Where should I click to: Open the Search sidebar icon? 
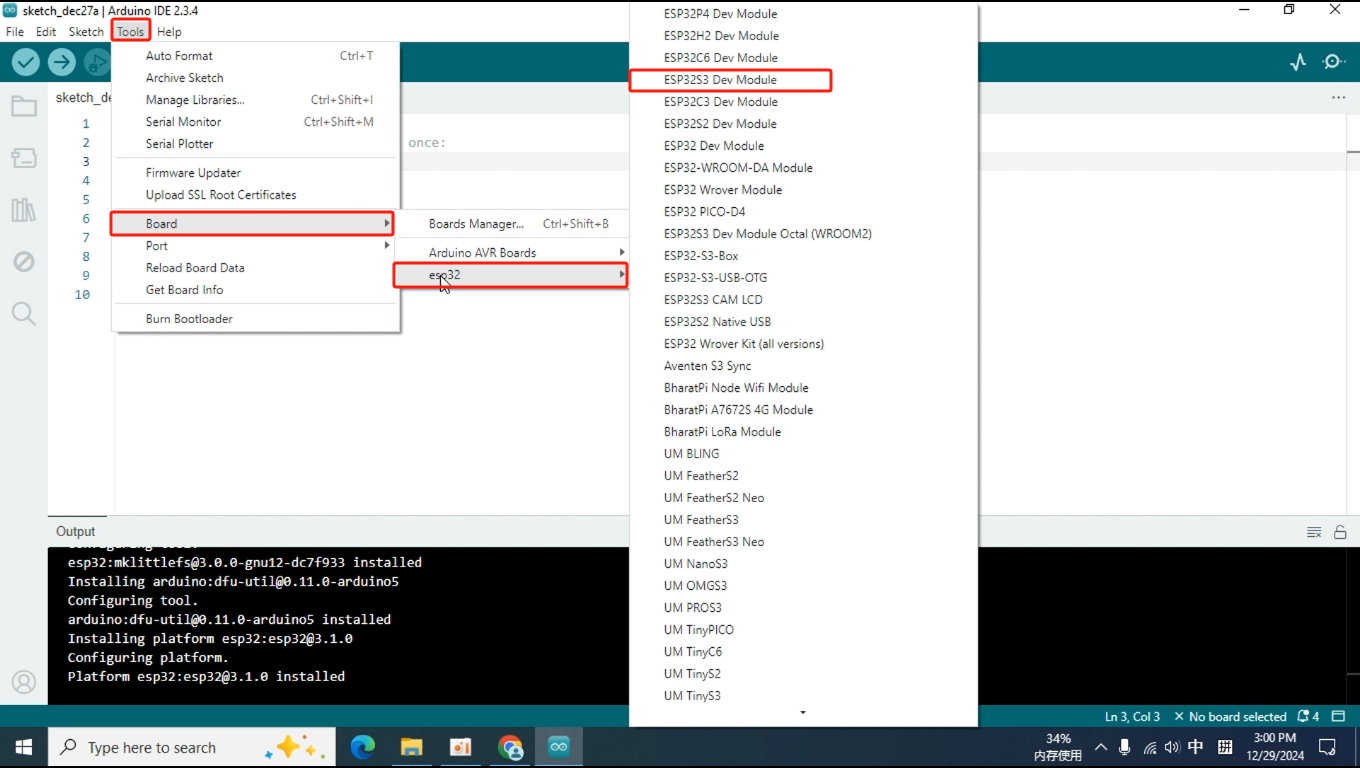click(24, 314)
